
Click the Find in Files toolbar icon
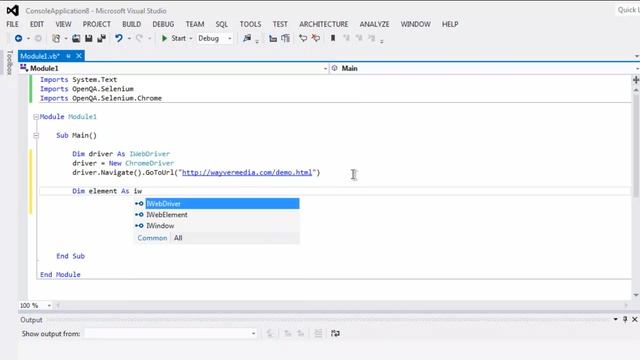tap(247, 38)
